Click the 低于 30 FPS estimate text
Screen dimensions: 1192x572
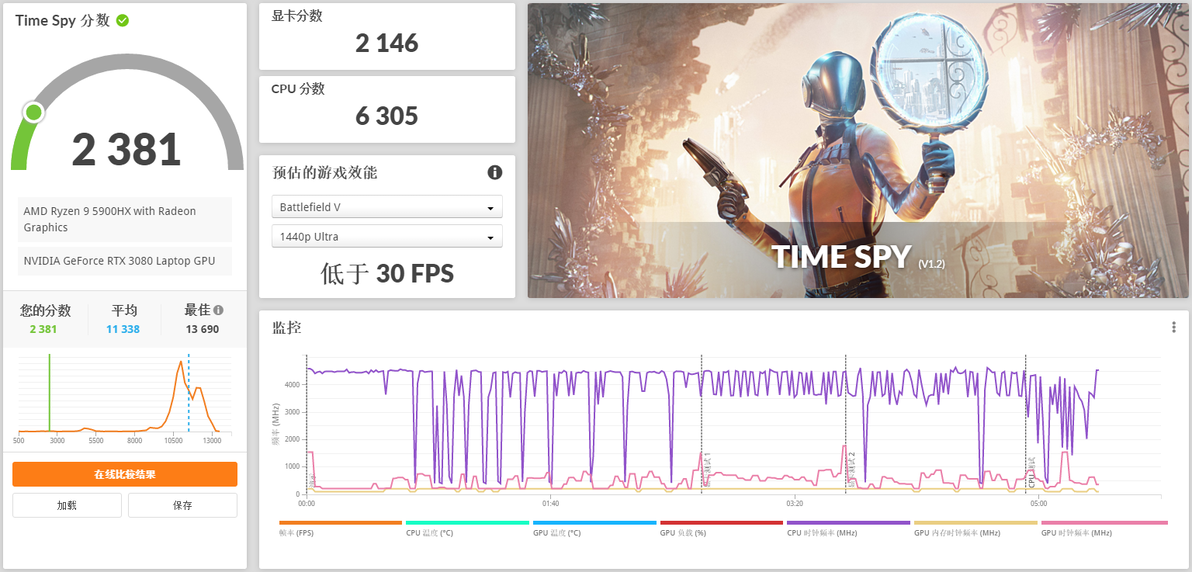[387, 273]
